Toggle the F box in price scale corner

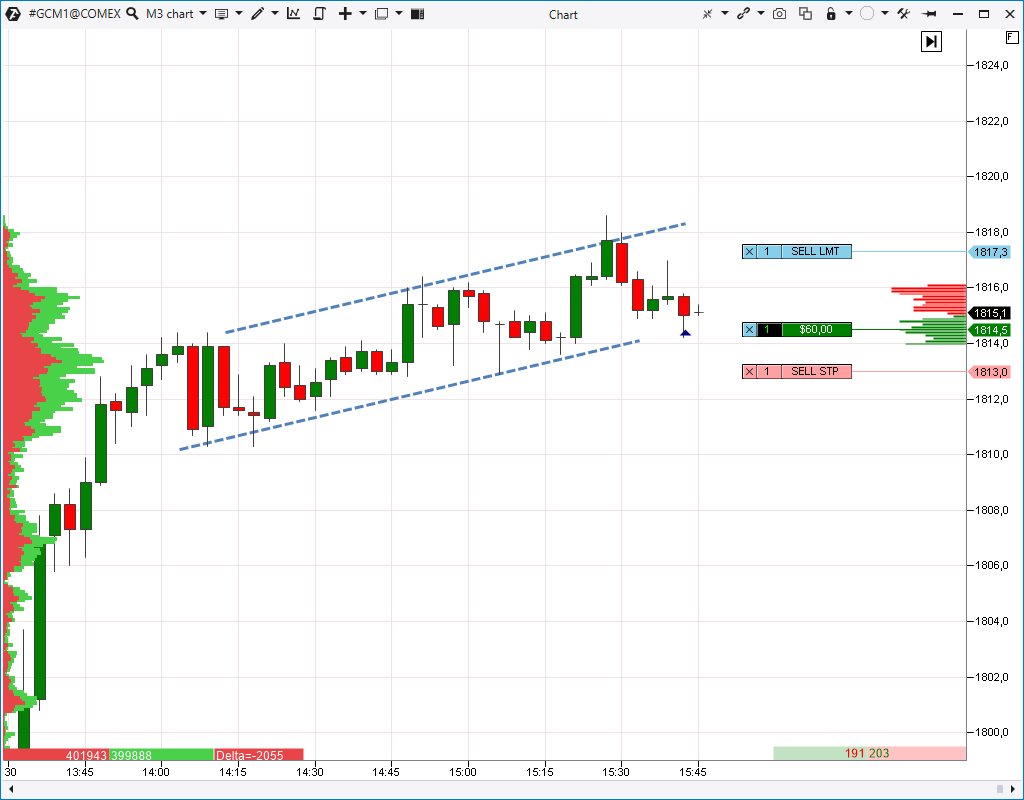(x=1012, y=38)
